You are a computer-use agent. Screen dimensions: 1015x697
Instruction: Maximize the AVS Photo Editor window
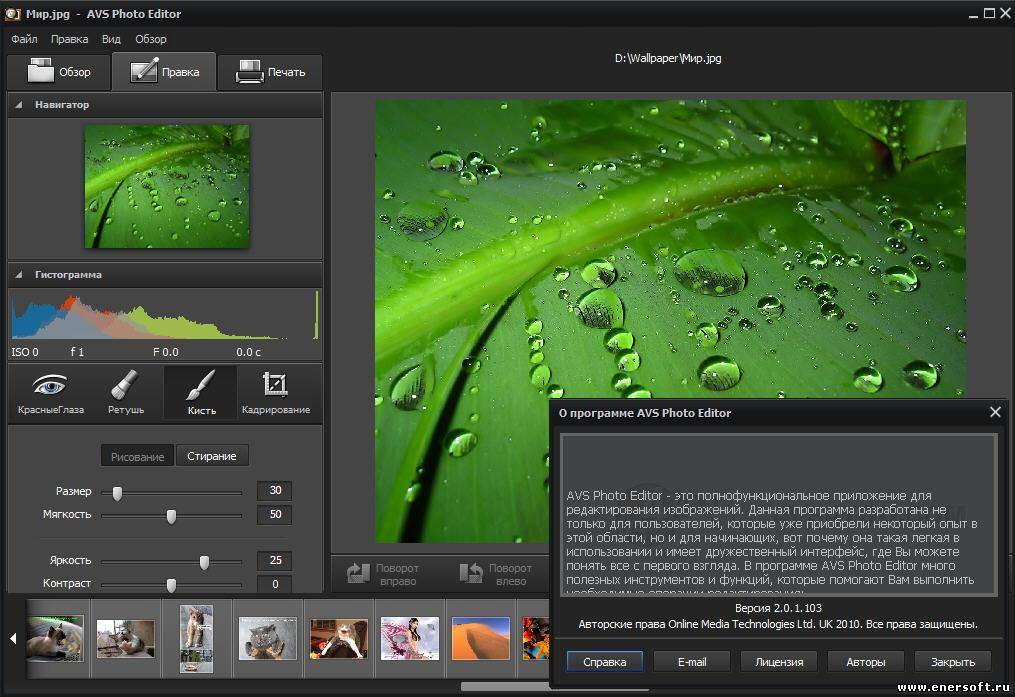coord(989,13)
